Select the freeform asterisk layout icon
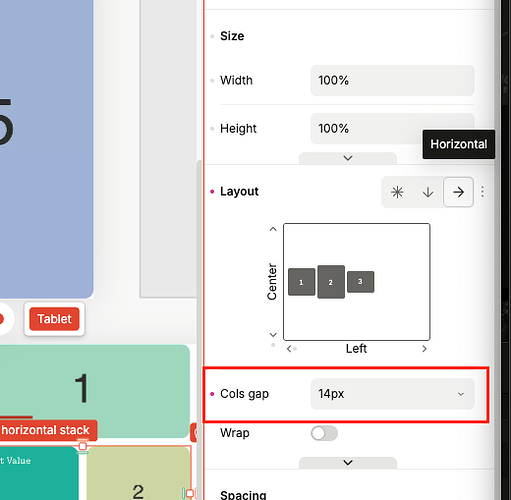 click(397, 192)
